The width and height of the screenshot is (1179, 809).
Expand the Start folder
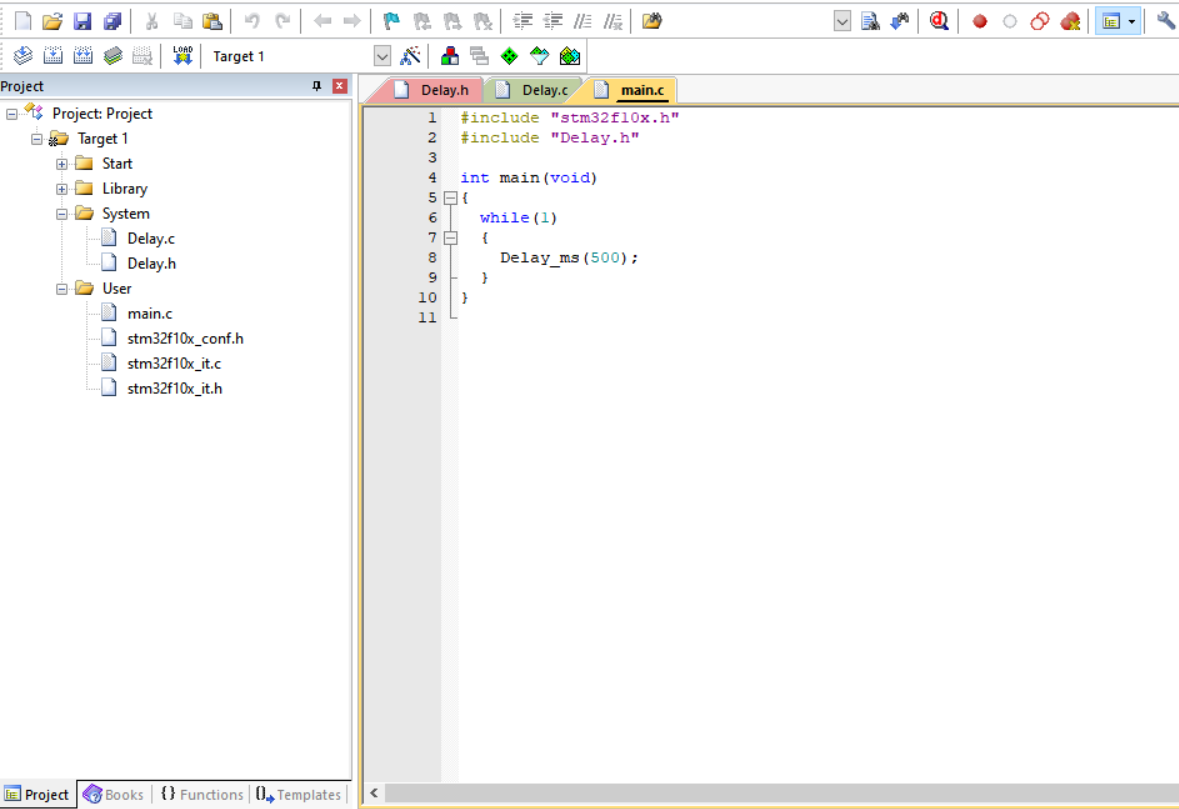62,164
